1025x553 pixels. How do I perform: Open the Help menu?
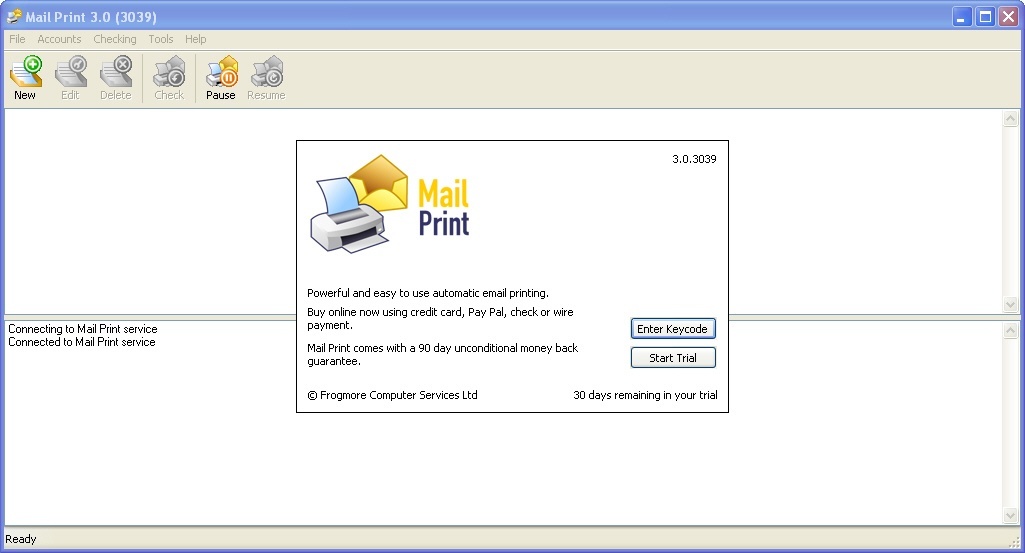(x=195, y=39)
